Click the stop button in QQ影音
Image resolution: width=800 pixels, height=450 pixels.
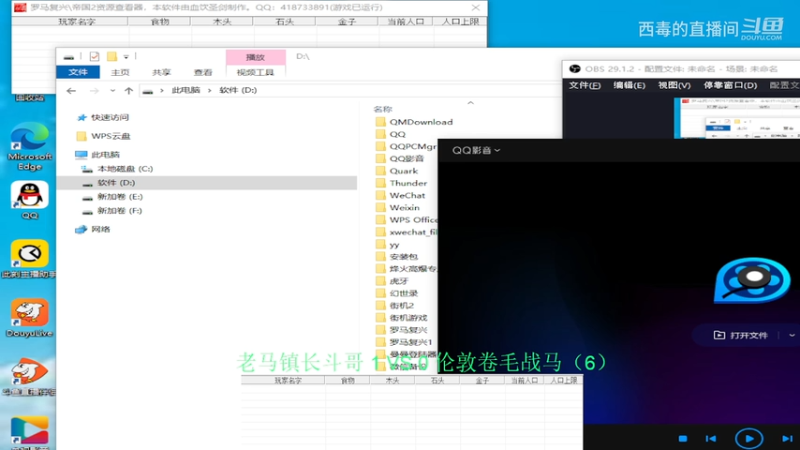pos(683,439)
